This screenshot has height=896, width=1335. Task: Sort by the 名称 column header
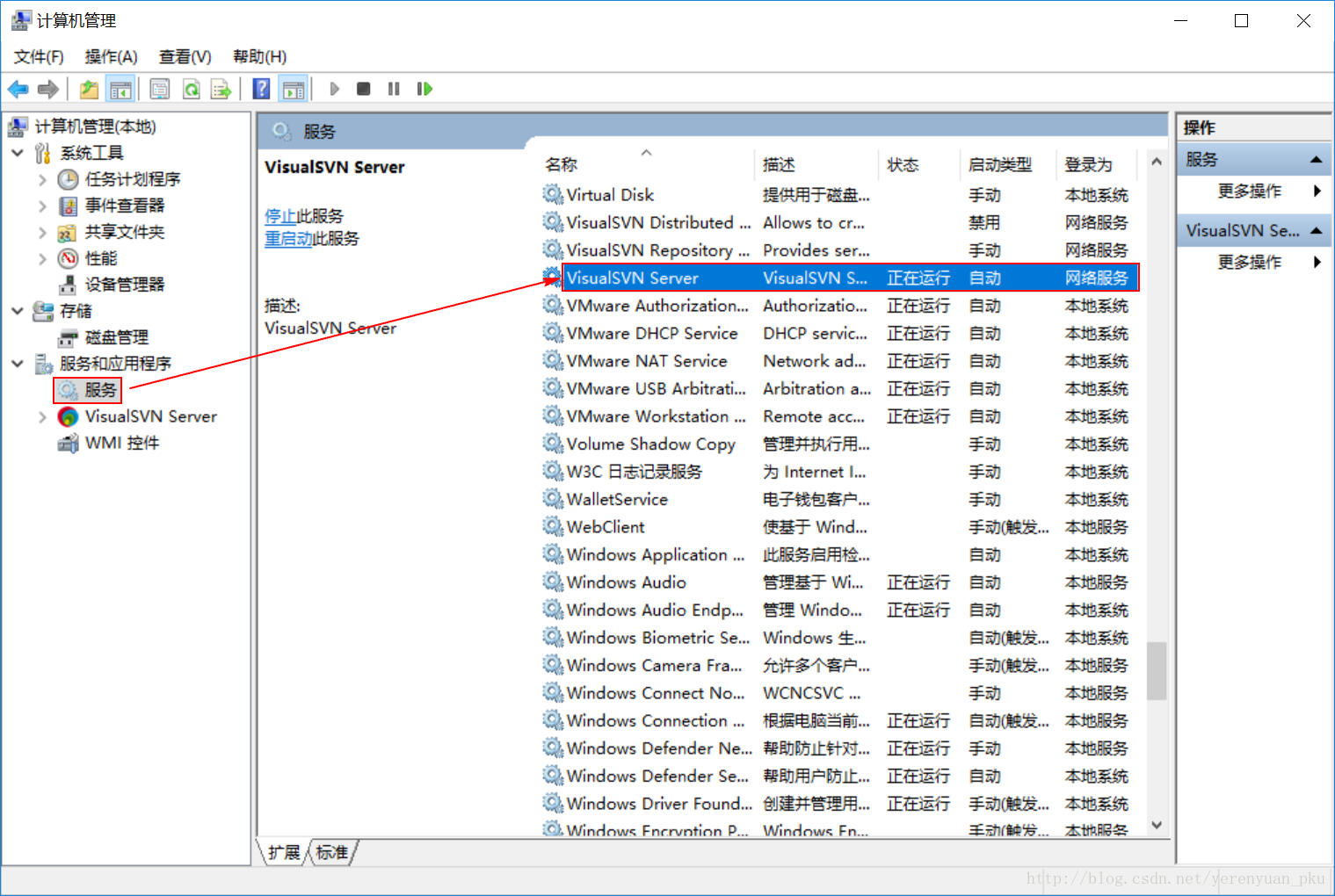[x=646, y=164]
